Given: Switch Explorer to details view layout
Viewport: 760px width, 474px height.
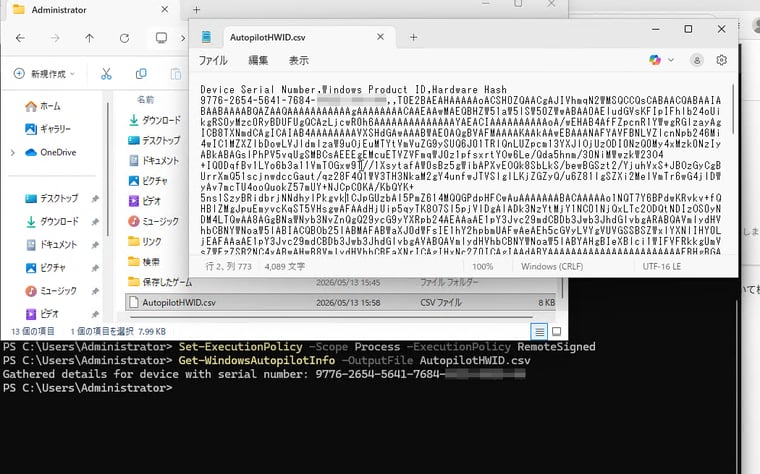Looking at the screenshot, I should point(539,332).
